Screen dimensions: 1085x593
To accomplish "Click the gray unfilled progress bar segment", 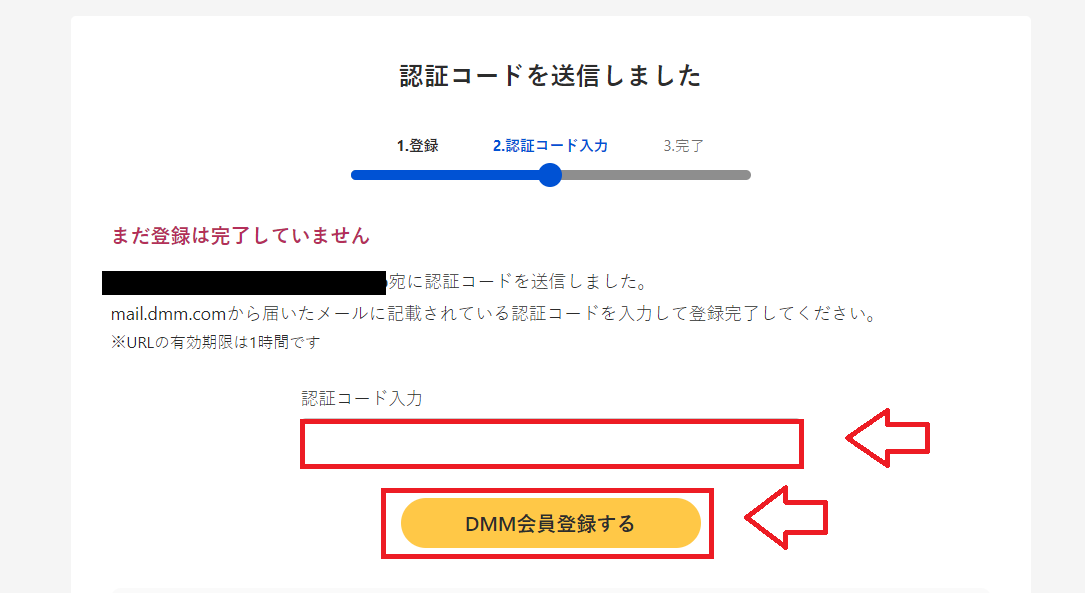I will click(x=656, y=175).
